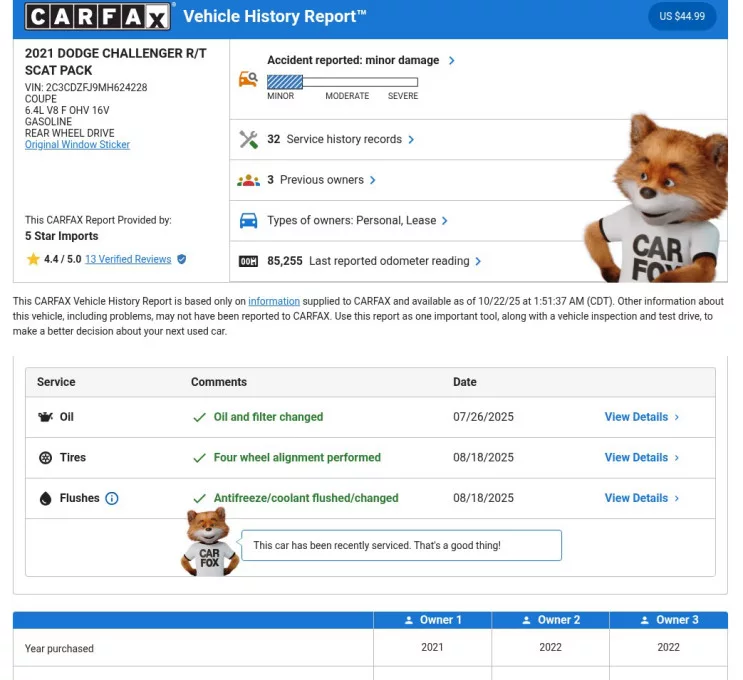The image size is (743, 680).
Task: Click the Owner 2 column header
Action: [x=551, y=620]
